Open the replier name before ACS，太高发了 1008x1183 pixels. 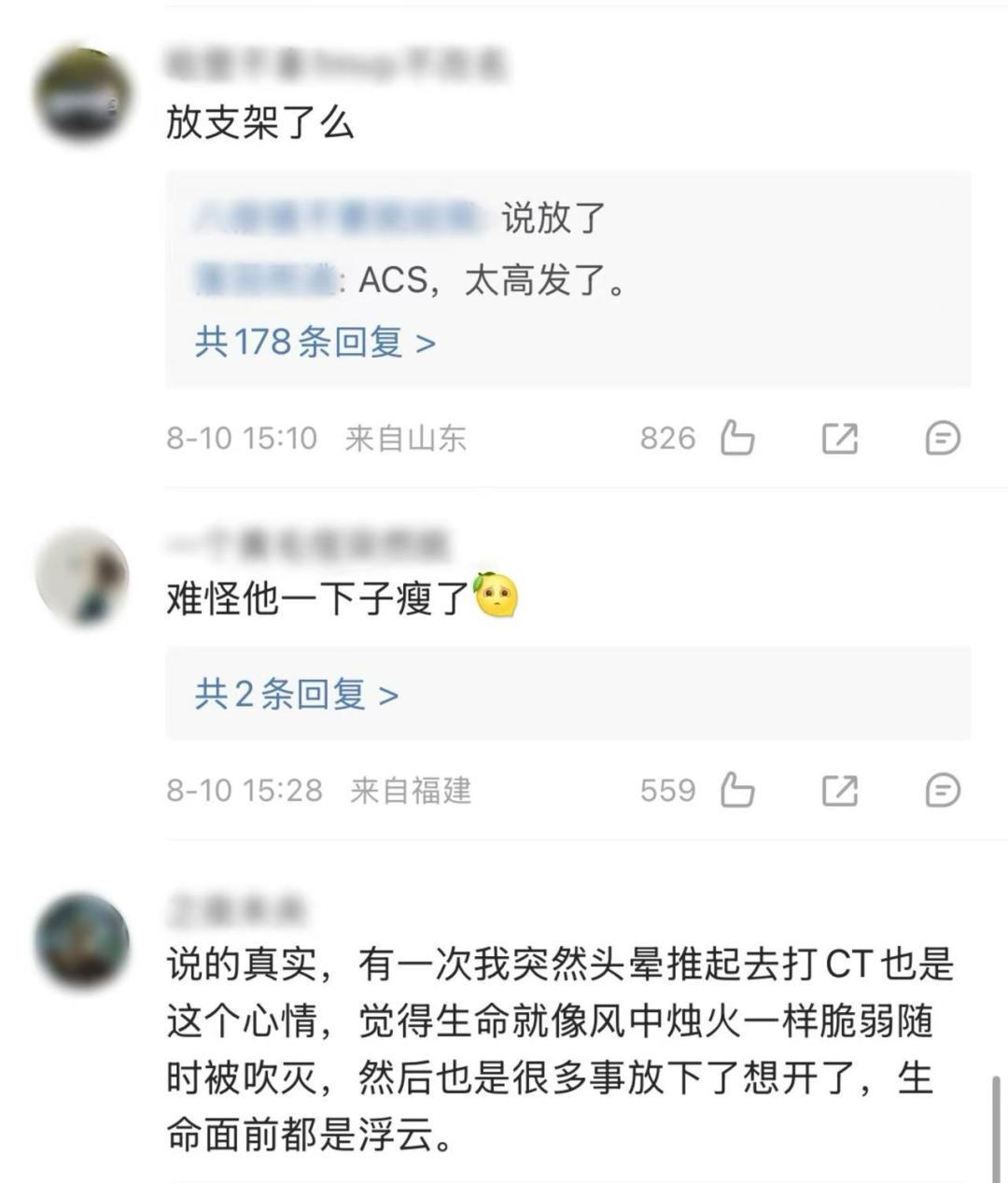click(x=264, y=279)
